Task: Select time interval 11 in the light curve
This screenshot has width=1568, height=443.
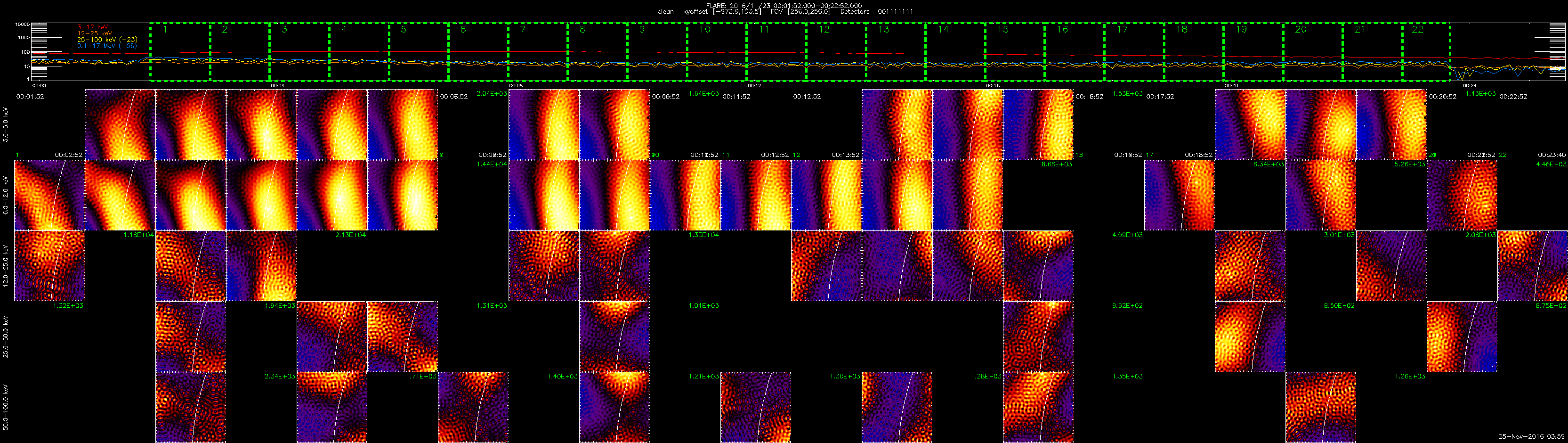Action: coord(776,52)
